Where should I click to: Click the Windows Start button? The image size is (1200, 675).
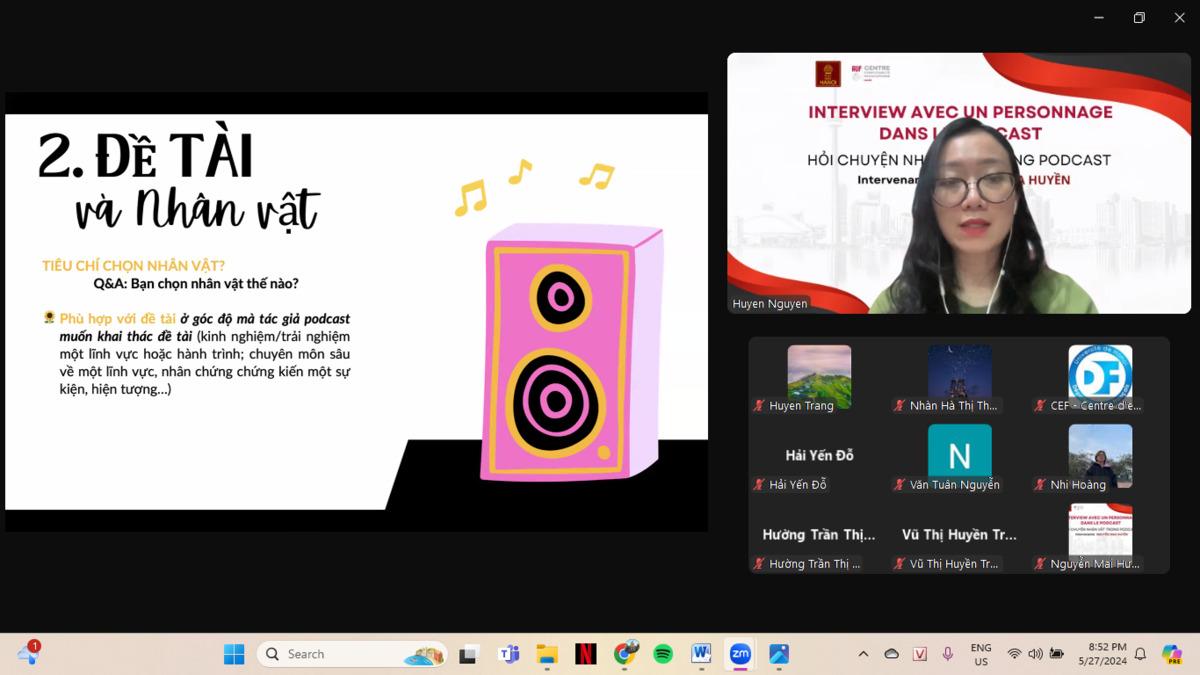pyautogui.click(x=234, y=654)
